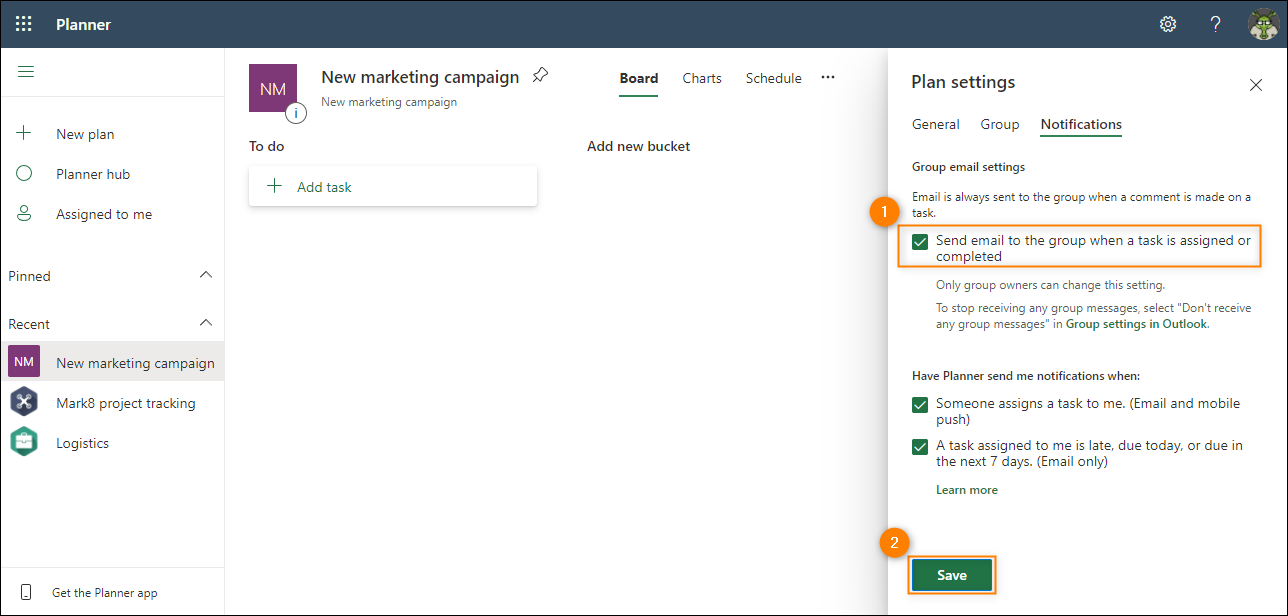The image size is (1288, 616).
Task: Open the app launcher waffle icon
Action: pos(24,24)
